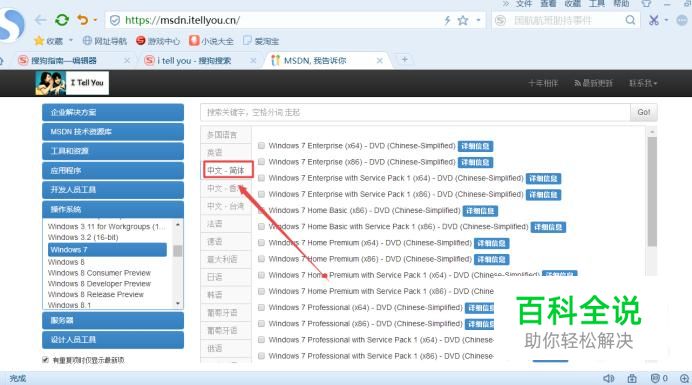The height and width of the screenshot is (385, 692).
Task: Select Windows 8.1 in OS list
Action: coord(69,305)
